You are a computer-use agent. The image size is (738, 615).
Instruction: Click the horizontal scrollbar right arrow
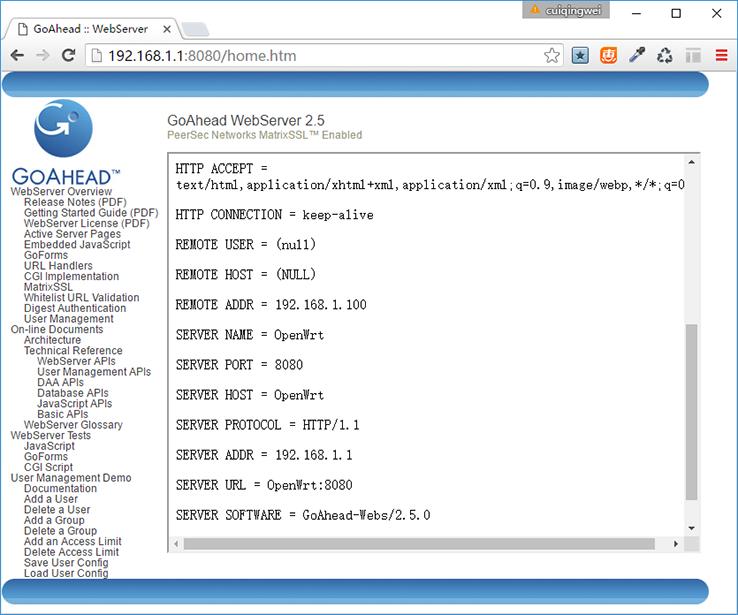[676, 544]
